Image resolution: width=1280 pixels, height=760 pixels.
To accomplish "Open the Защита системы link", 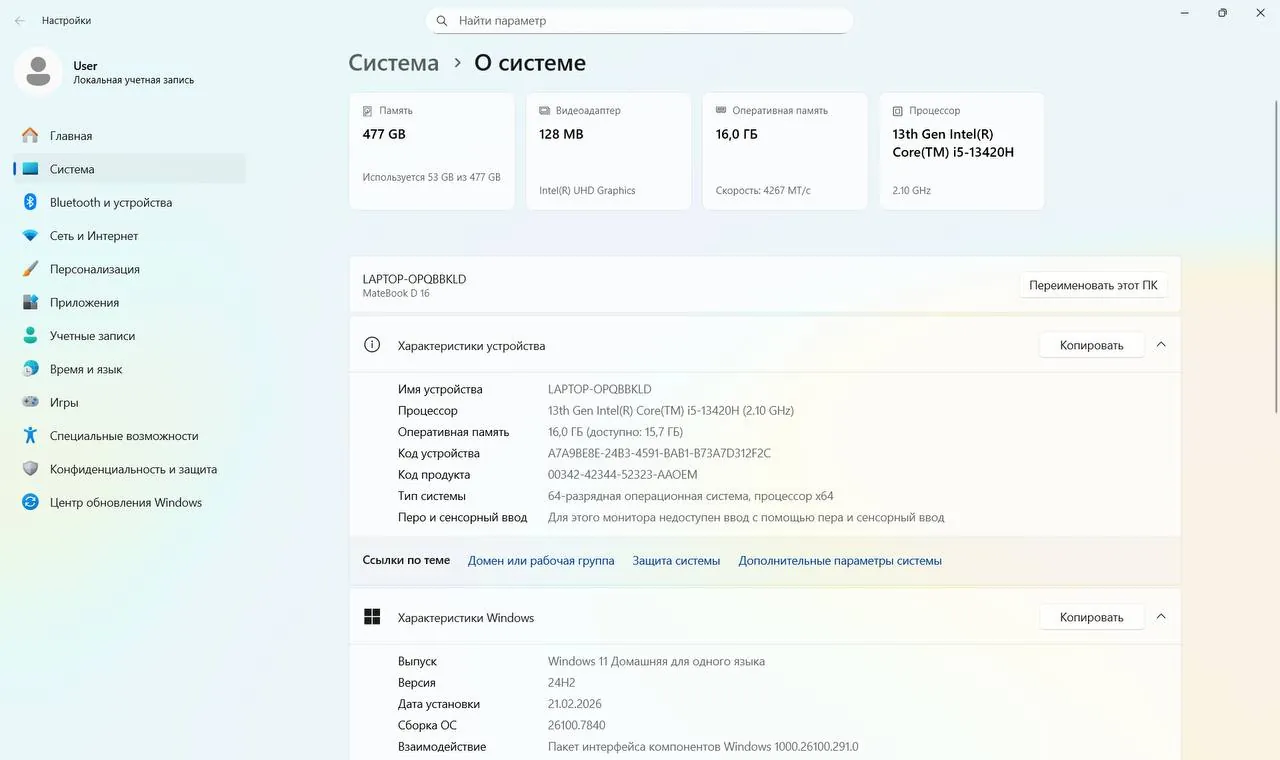I will 676,561.
